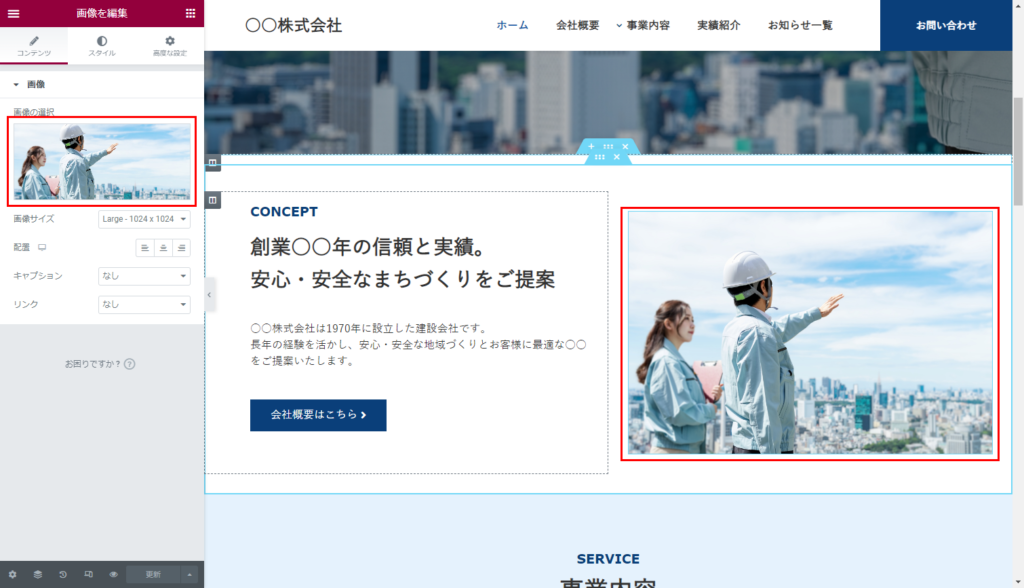Set image alignment to left
The width and height of the screenshot is (1024, 588).
click(145, 247)
